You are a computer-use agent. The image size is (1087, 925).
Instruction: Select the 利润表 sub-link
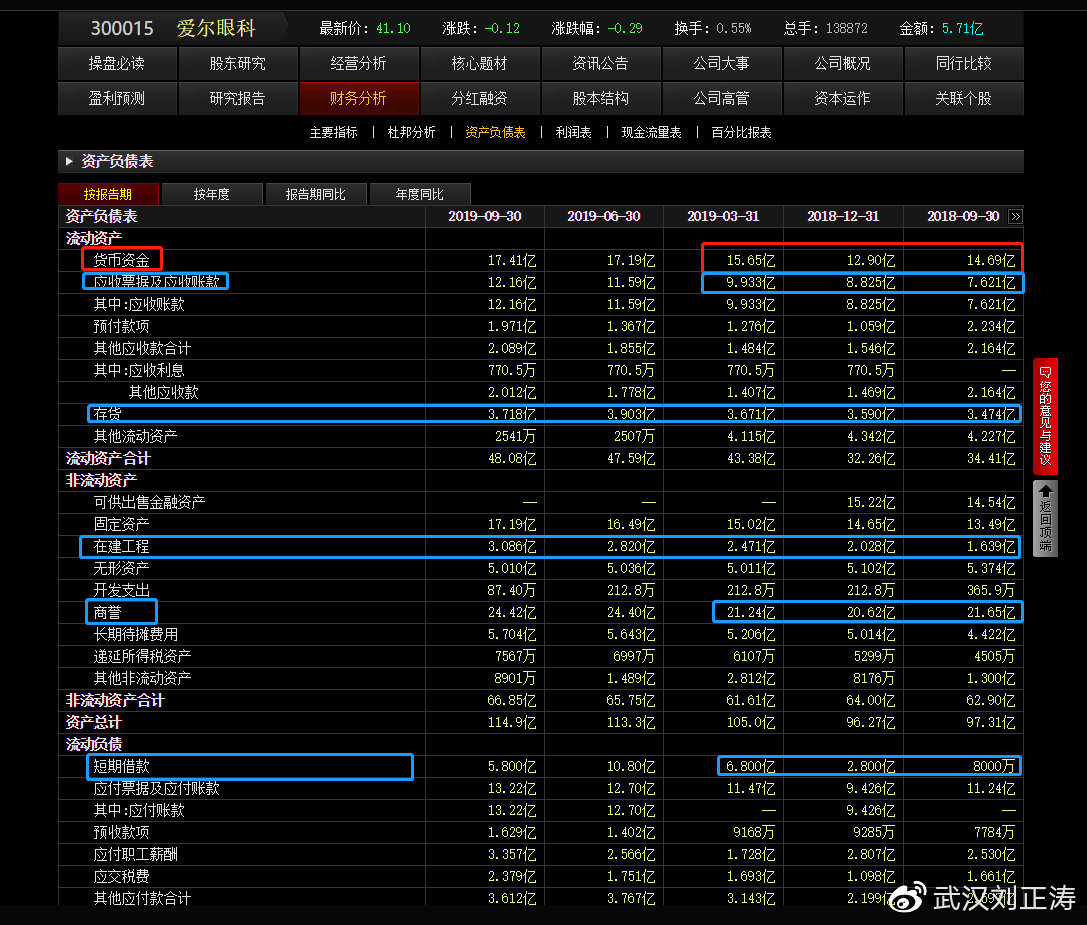(573, 132)
